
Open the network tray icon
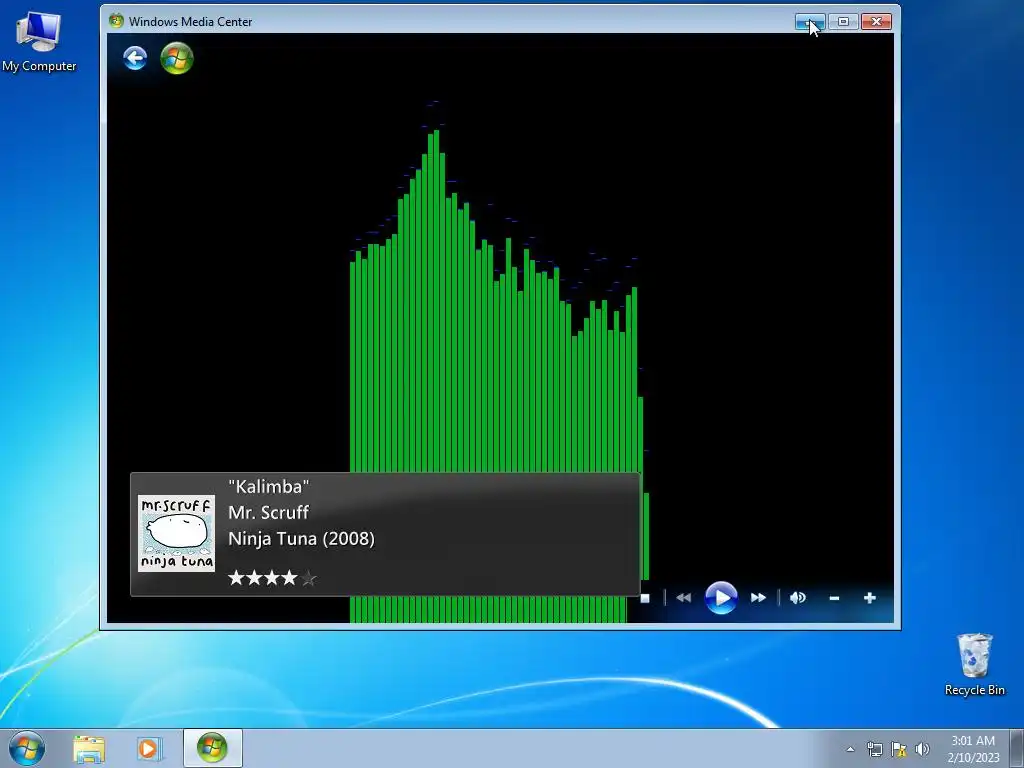point(874,749)
